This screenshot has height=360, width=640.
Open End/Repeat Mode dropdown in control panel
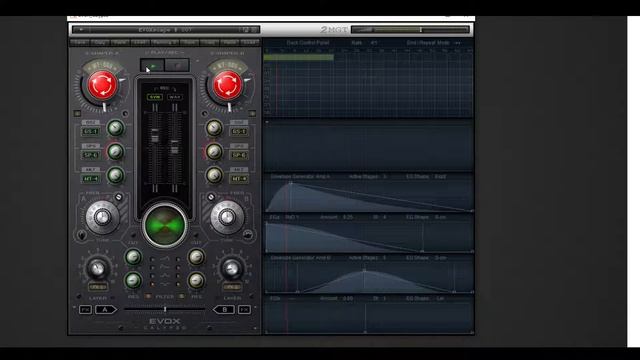click(433, 42)
